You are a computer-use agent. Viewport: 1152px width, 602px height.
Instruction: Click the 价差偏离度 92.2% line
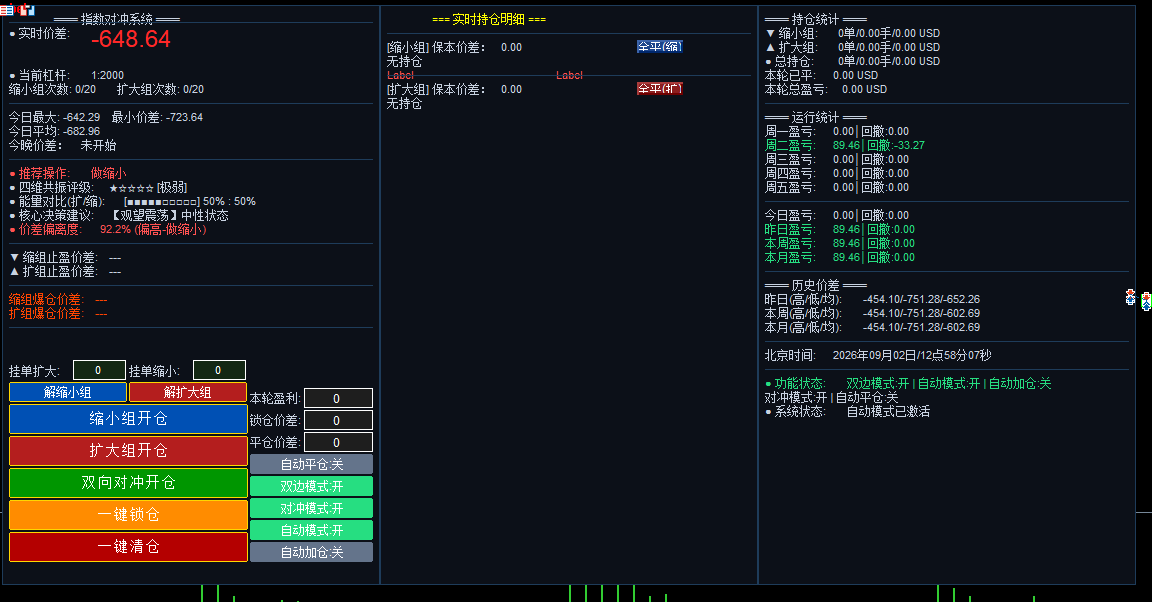(x=108, y=229)
